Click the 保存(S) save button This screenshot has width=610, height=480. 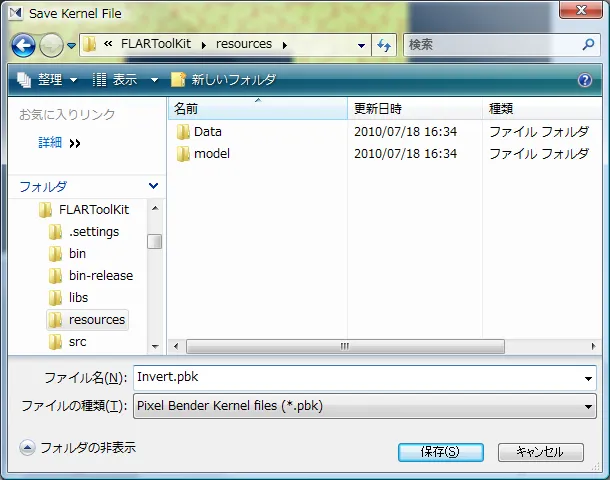pyautogui.click(x=441, y=452)
